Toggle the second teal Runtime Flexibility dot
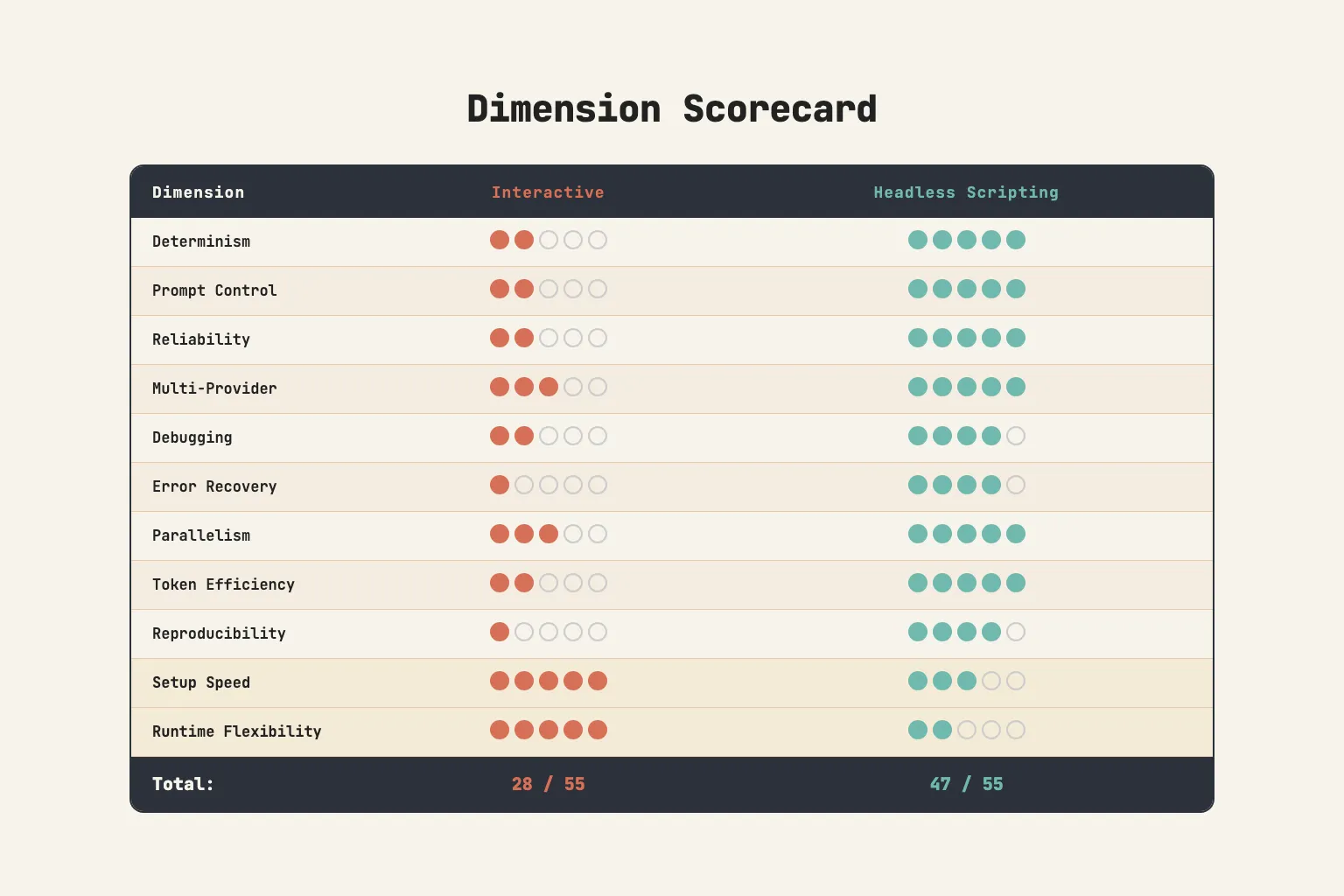The width and height of the screenshot is (1344, 896). point(941,730)
